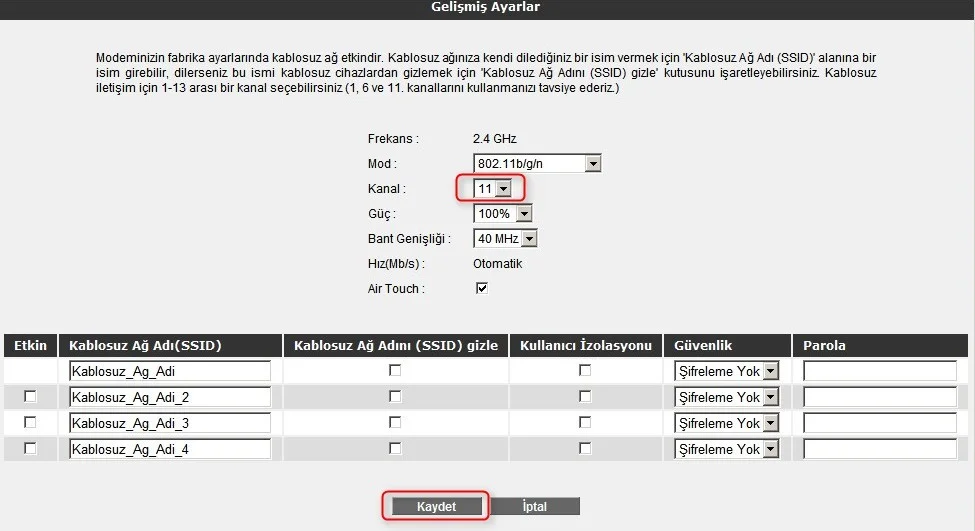
Task: Enable the Etkin checkbox for Kablosuz_Ag_Adi_2
Action: 30,397
